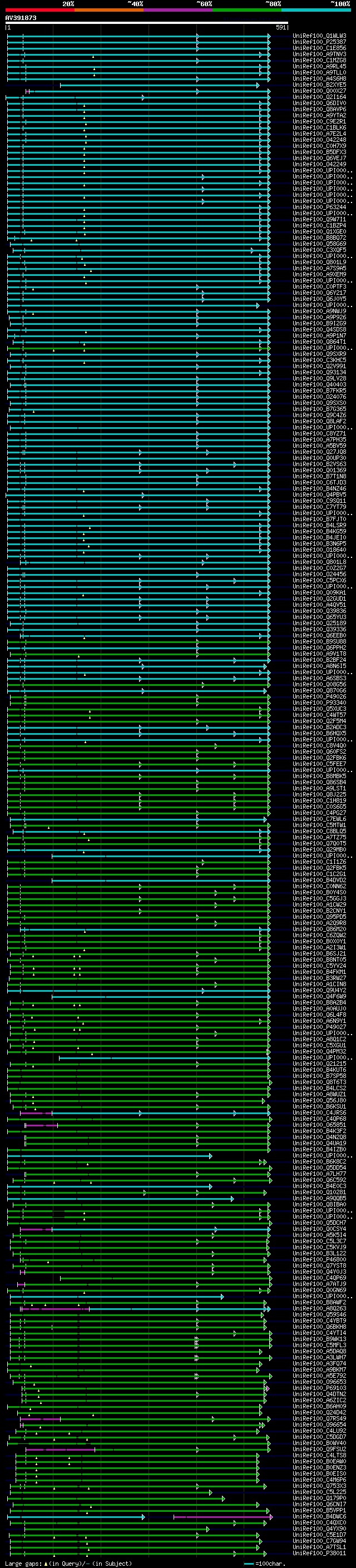The image size is (356, 1568).
Task: Select the cyan ~100% legend segment
Action: pos(315,11)
